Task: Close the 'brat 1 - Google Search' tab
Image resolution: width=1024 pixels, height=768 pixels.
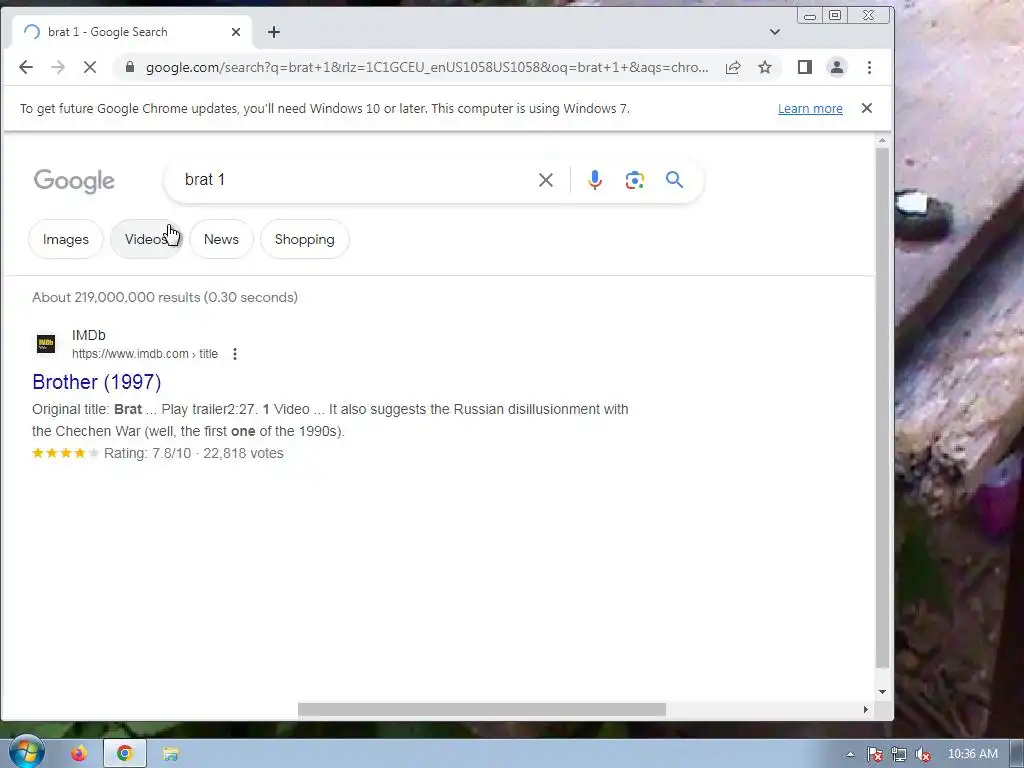Action: point(236,32)
